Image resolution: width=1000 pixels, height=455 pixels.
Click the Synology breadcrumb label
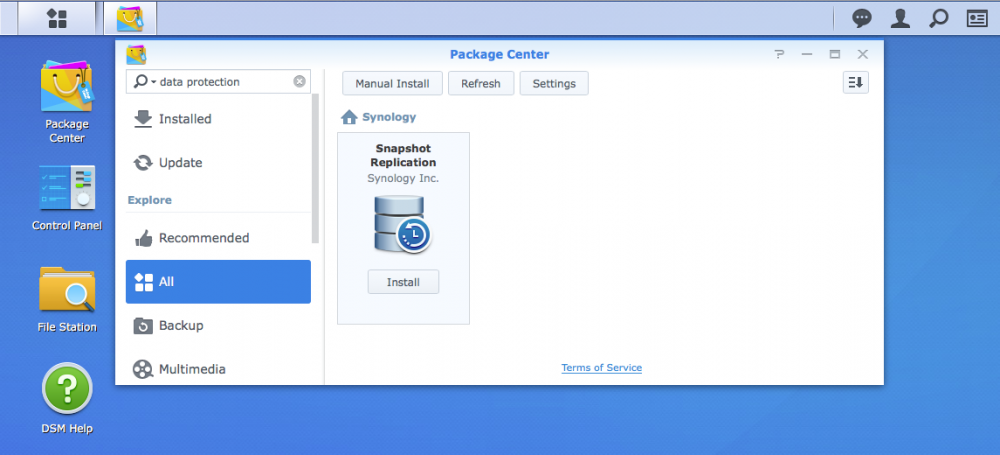click(x=389, y=117)
